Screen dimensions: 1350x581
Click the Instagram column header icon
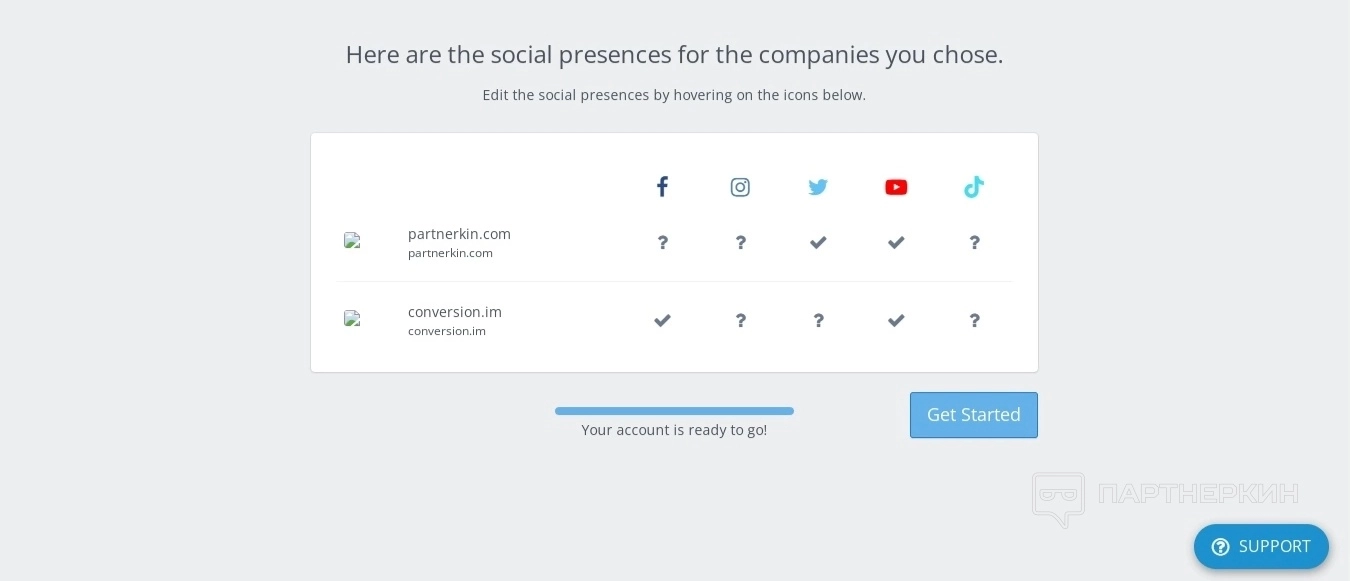(740, 187)
